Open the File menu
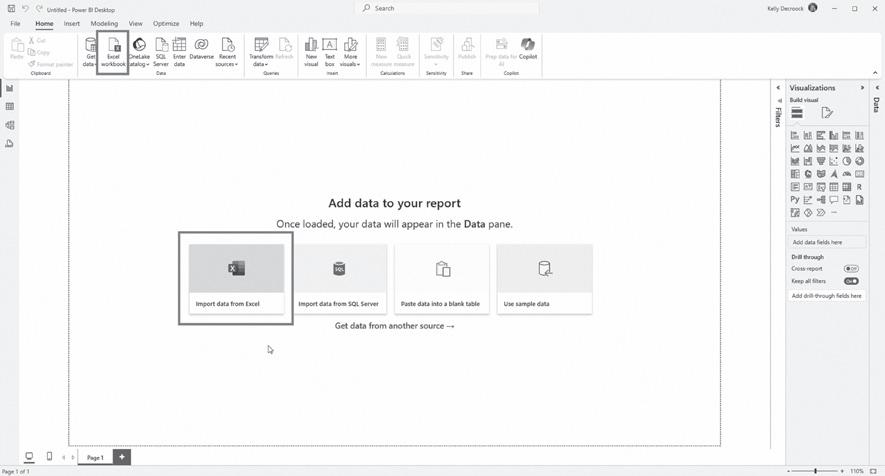This screenshot has width=885, height=476. tap(15, 24)
